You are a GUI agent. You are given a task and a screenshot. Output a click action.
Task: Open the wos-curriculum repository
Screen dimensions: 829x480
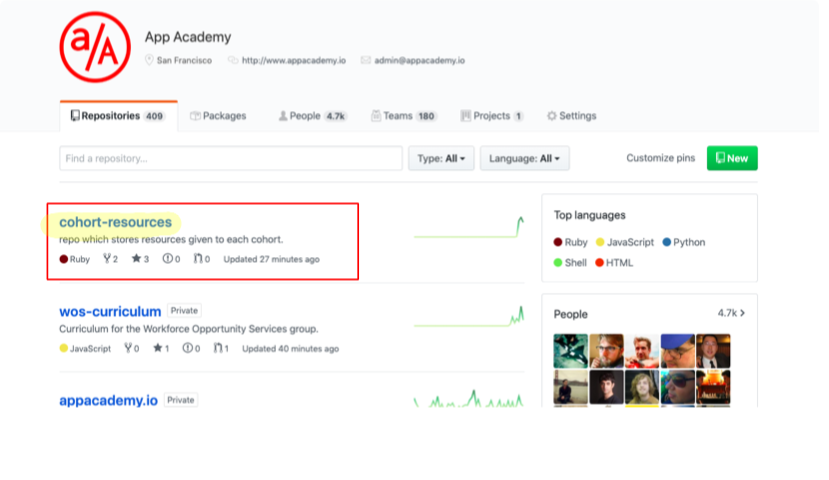click(110, 311)
